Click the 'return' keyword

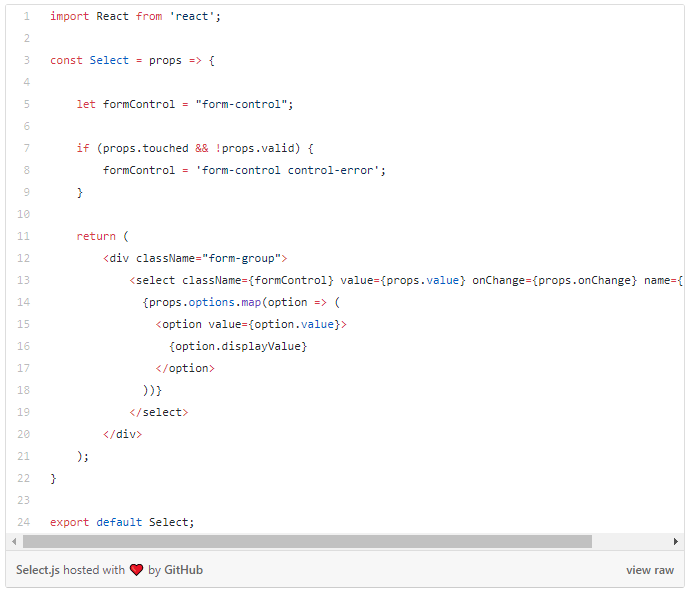(96, 237)
